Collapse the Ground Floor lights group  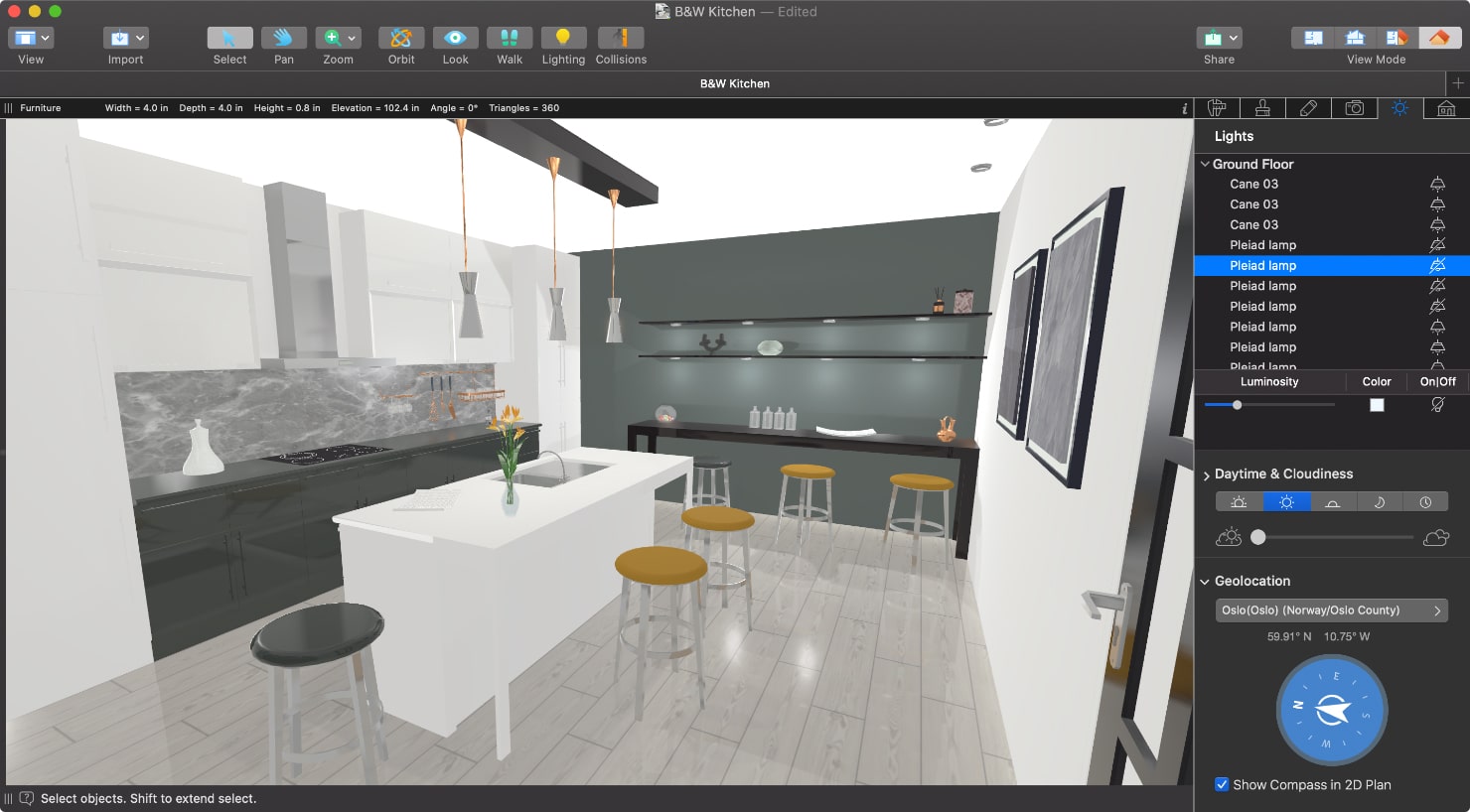(x=1205, y=164)
